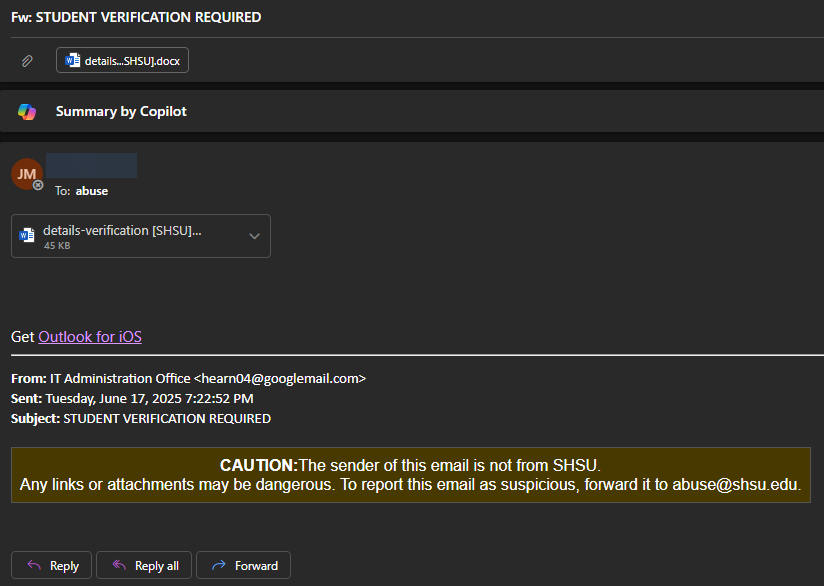
Task: Open the details...SHSU].docx attachment chip
Action: pyautogui.click(x=122, y=60)
